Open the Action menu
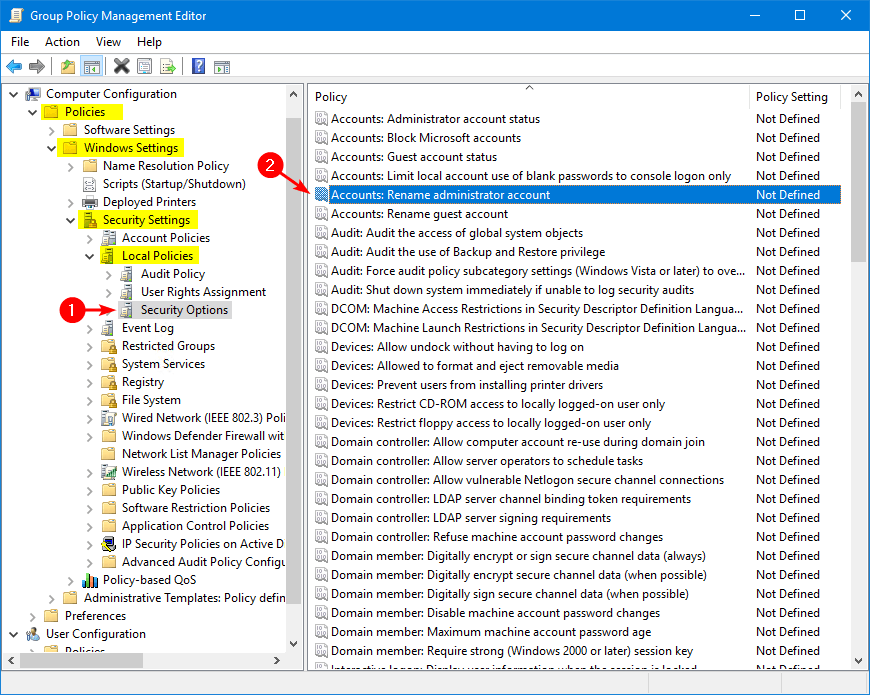870x695 pixels. tap(62, 42)
